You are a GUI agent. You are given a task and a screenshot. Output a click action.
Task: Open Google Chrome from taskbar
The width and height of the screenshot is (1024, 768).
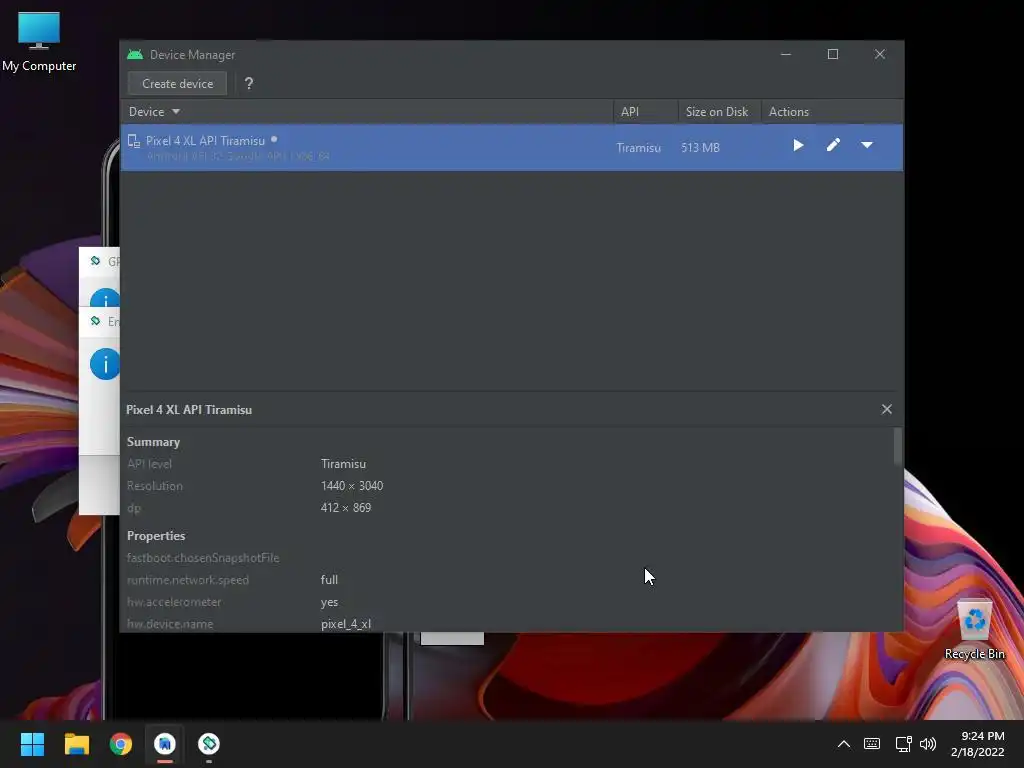tap(121, 744)
